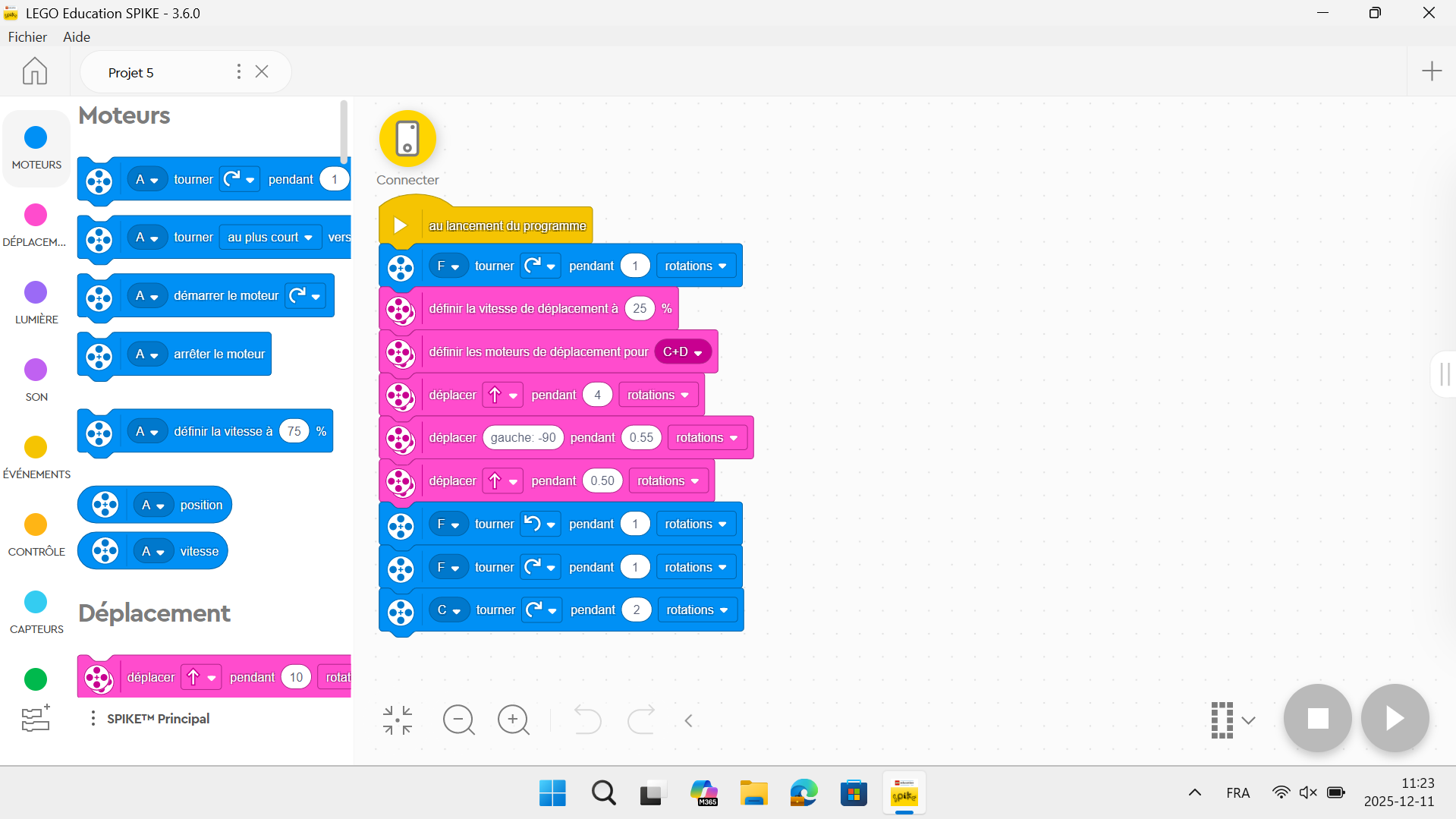Undo the last canvas action

pyautogui.click(x=586, y=720)
